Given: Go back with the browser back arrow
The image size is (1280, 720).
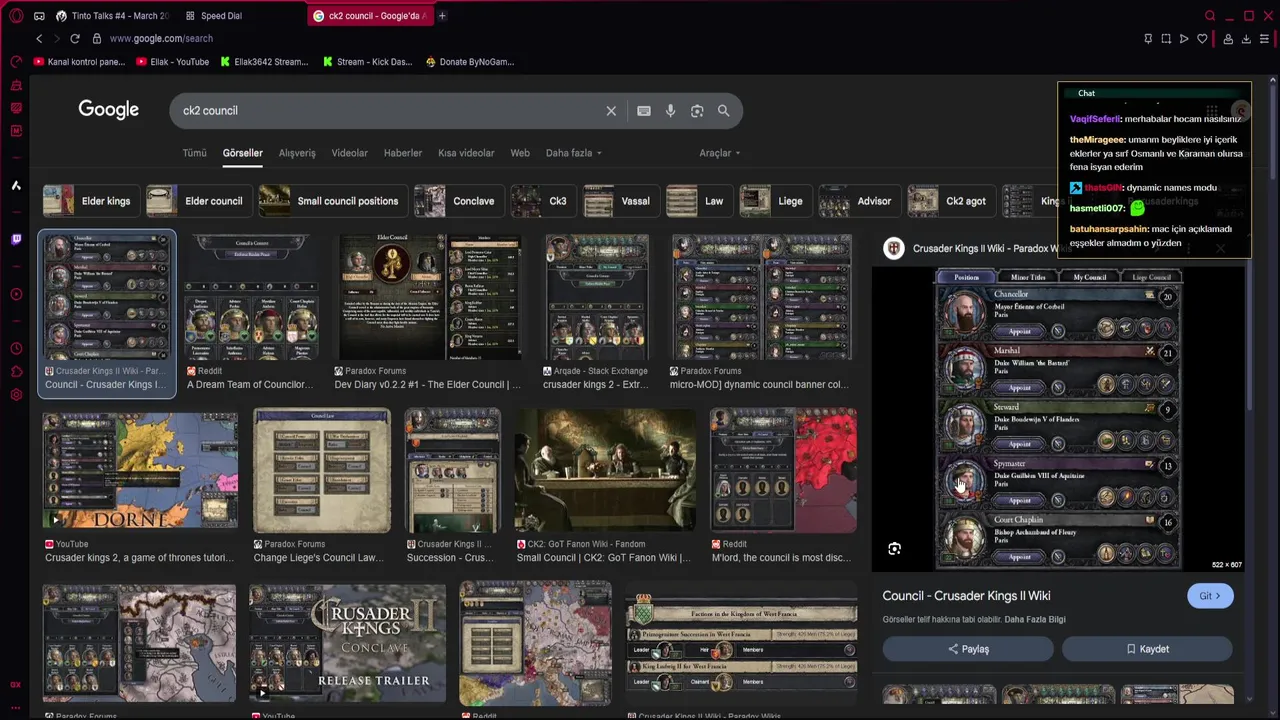Looking at the screenshot, I should click(39, 38).
